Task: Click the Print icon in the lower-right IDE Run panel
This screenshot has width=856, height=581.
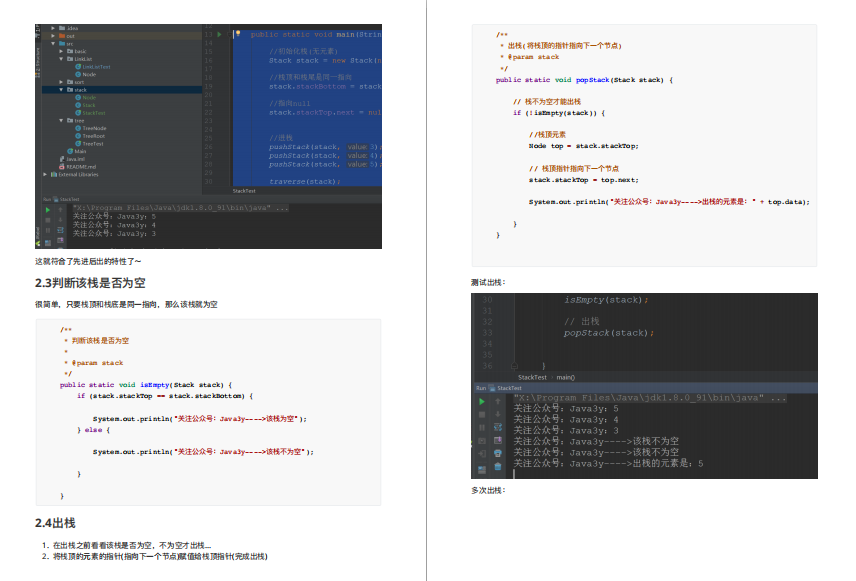Action: click(497, 453)
